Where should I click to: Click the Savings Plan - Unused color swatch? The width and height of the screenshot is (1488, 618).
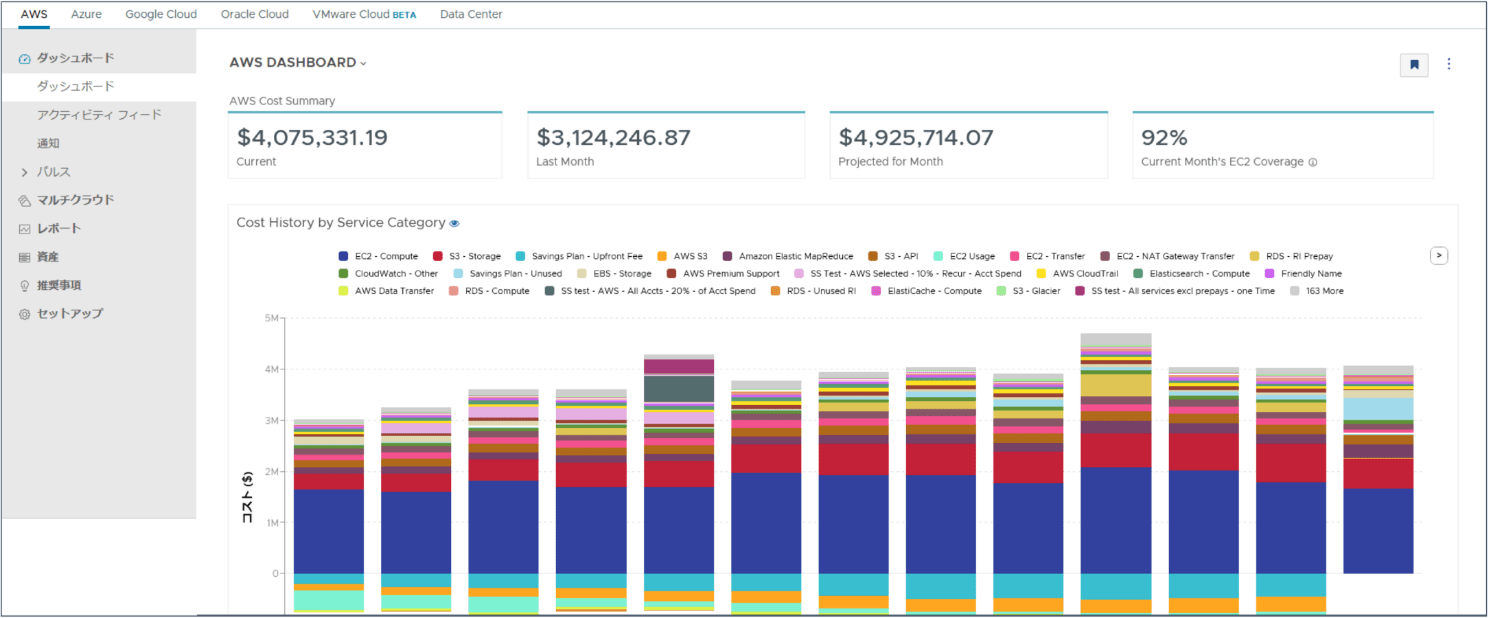pyautogui.click(x=458, y=274)
